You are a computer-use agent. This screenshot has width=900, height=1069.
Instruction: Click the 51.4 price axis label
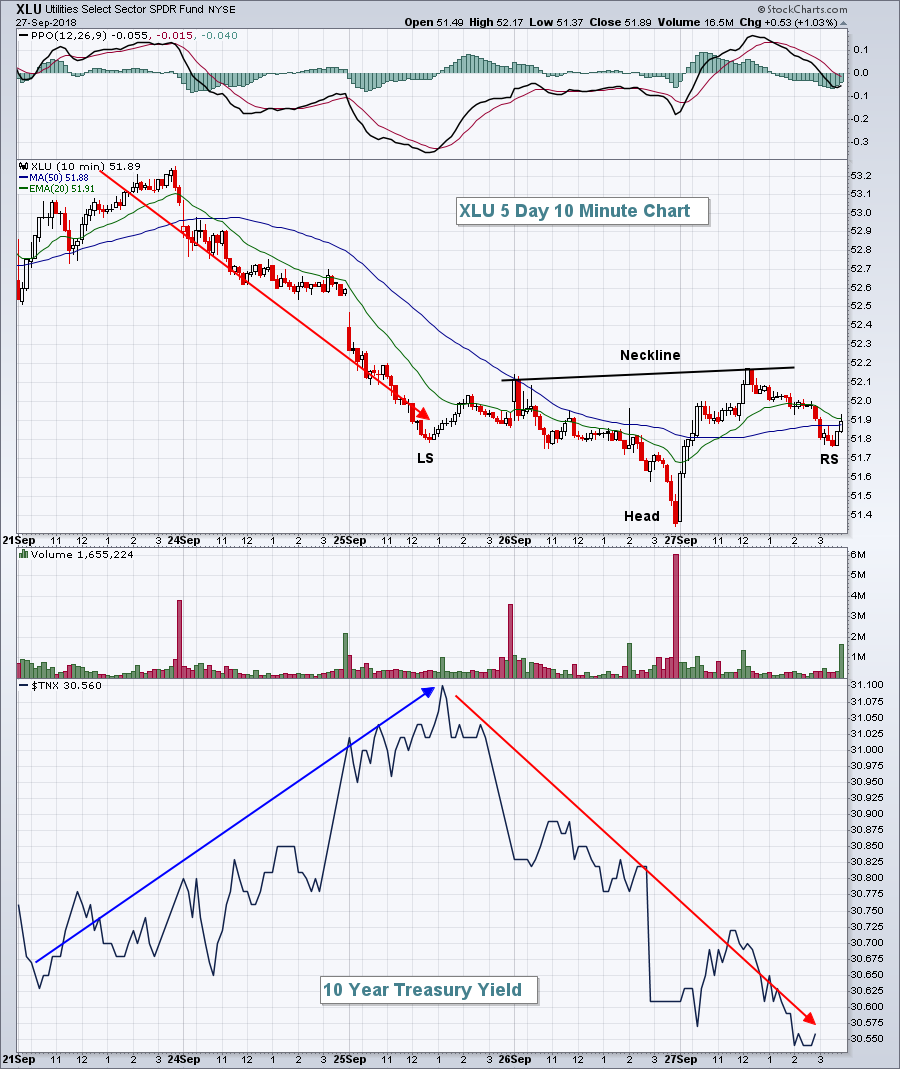(x=860, y=515)
